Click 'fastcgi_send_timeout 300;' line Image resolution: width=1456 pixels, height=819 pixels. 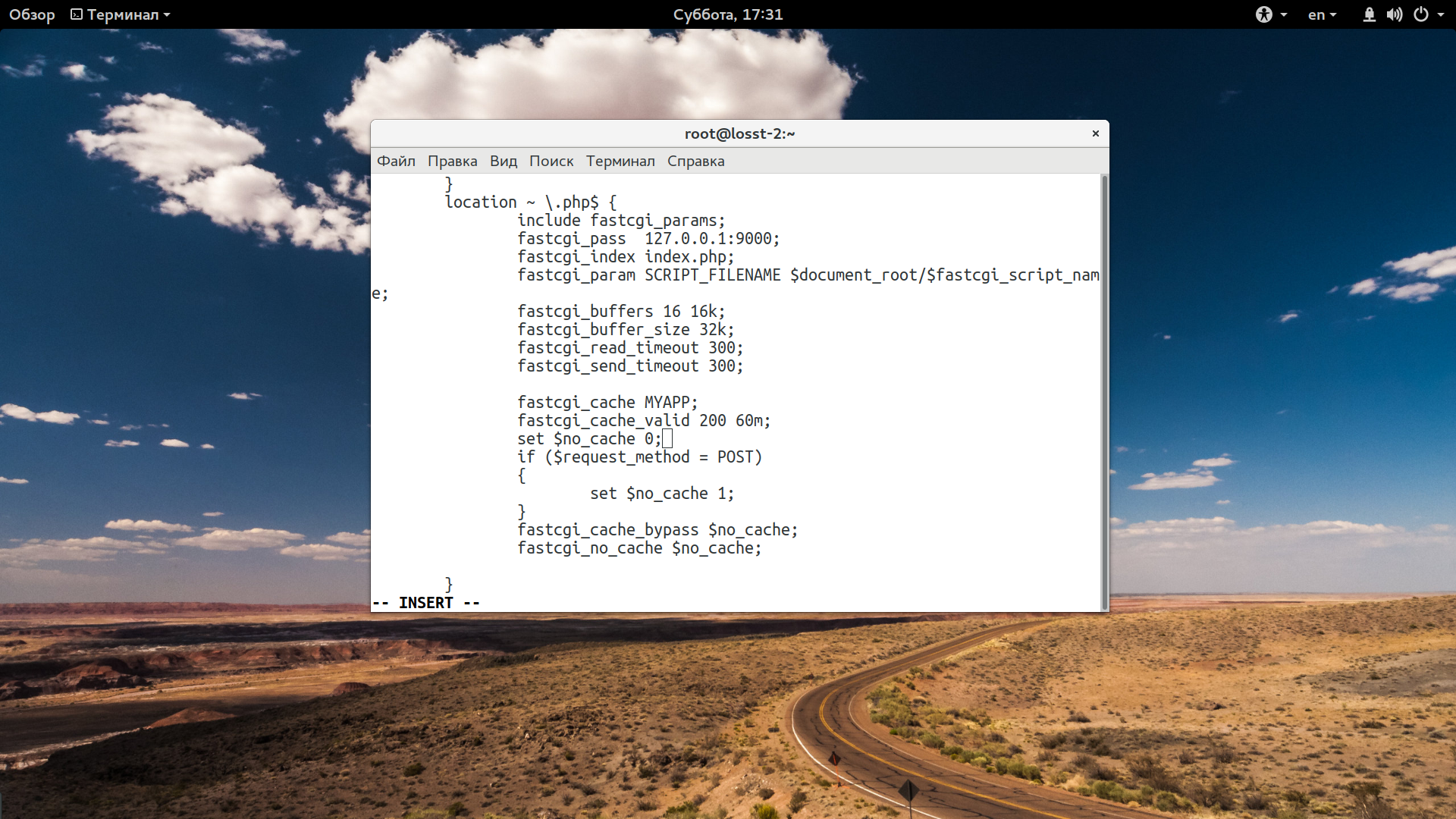(630, 366)
